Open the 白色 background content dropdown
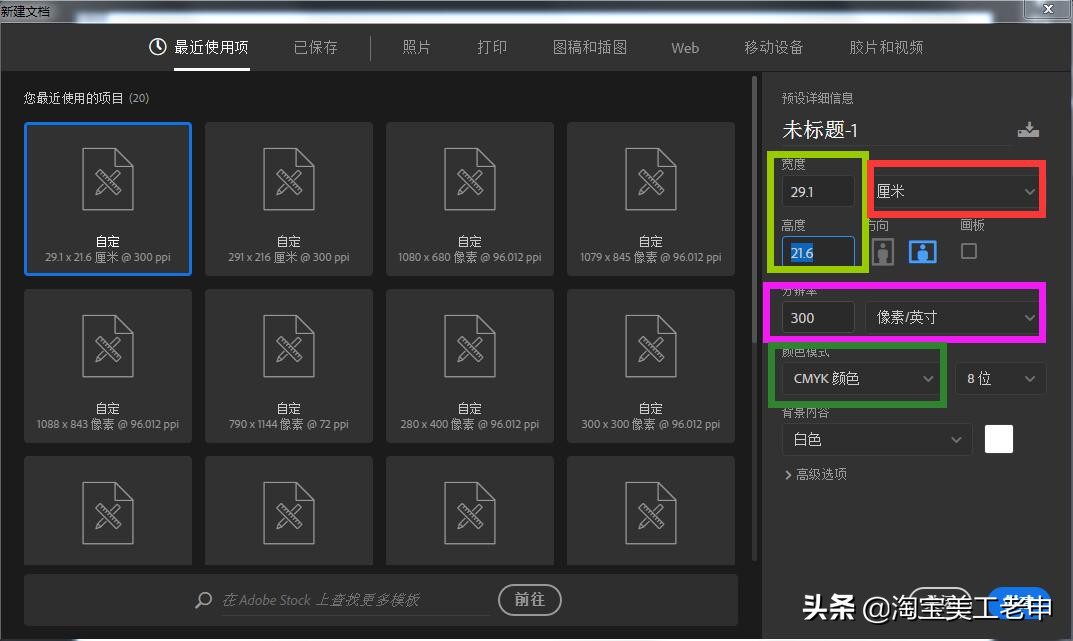The height and width of the screenshot is (641, 1073). (876, 438)
